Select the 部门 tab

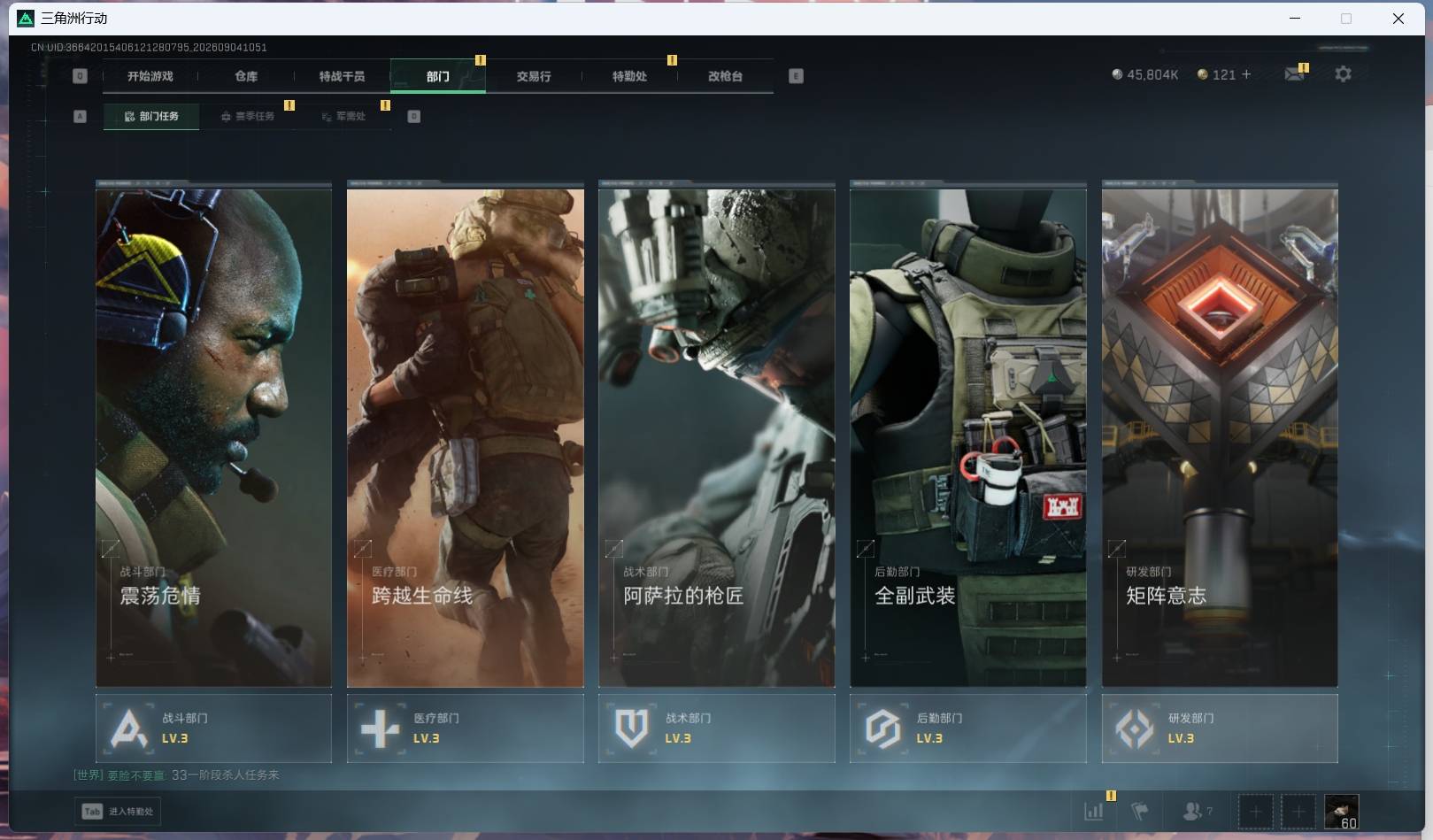coord(437,76)
